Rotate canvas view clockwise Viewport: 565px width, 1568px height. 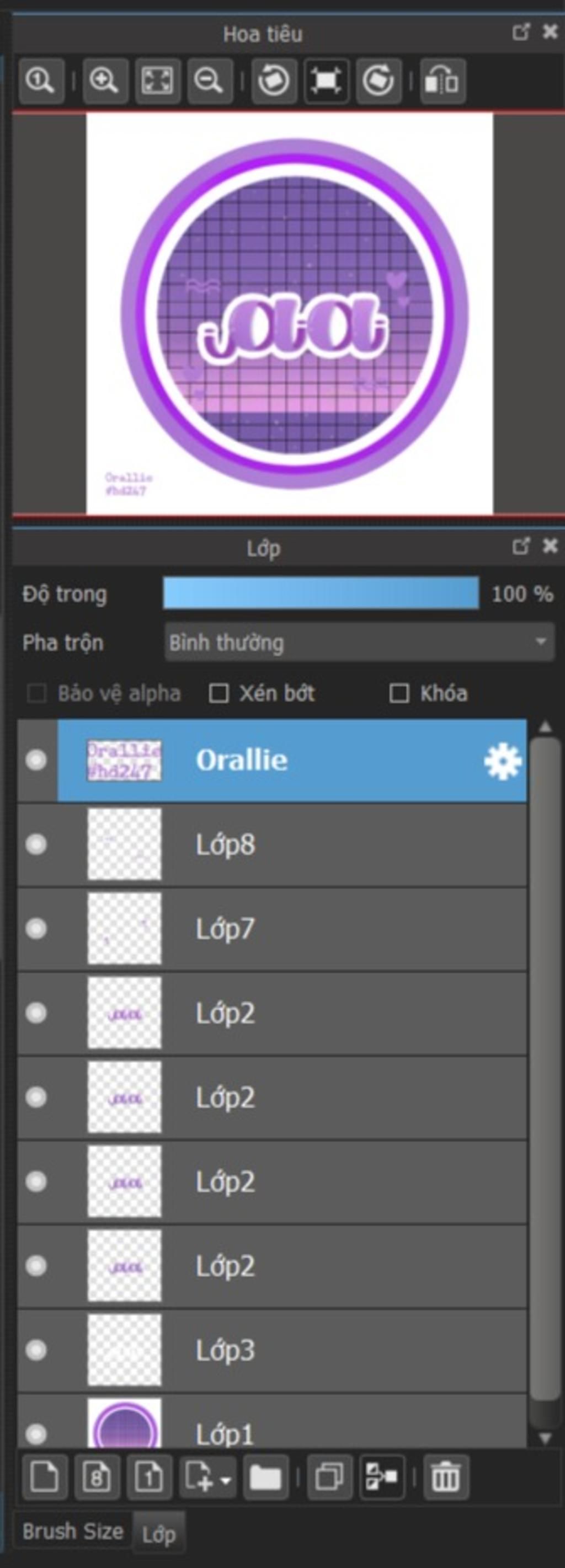pos(379,81)
